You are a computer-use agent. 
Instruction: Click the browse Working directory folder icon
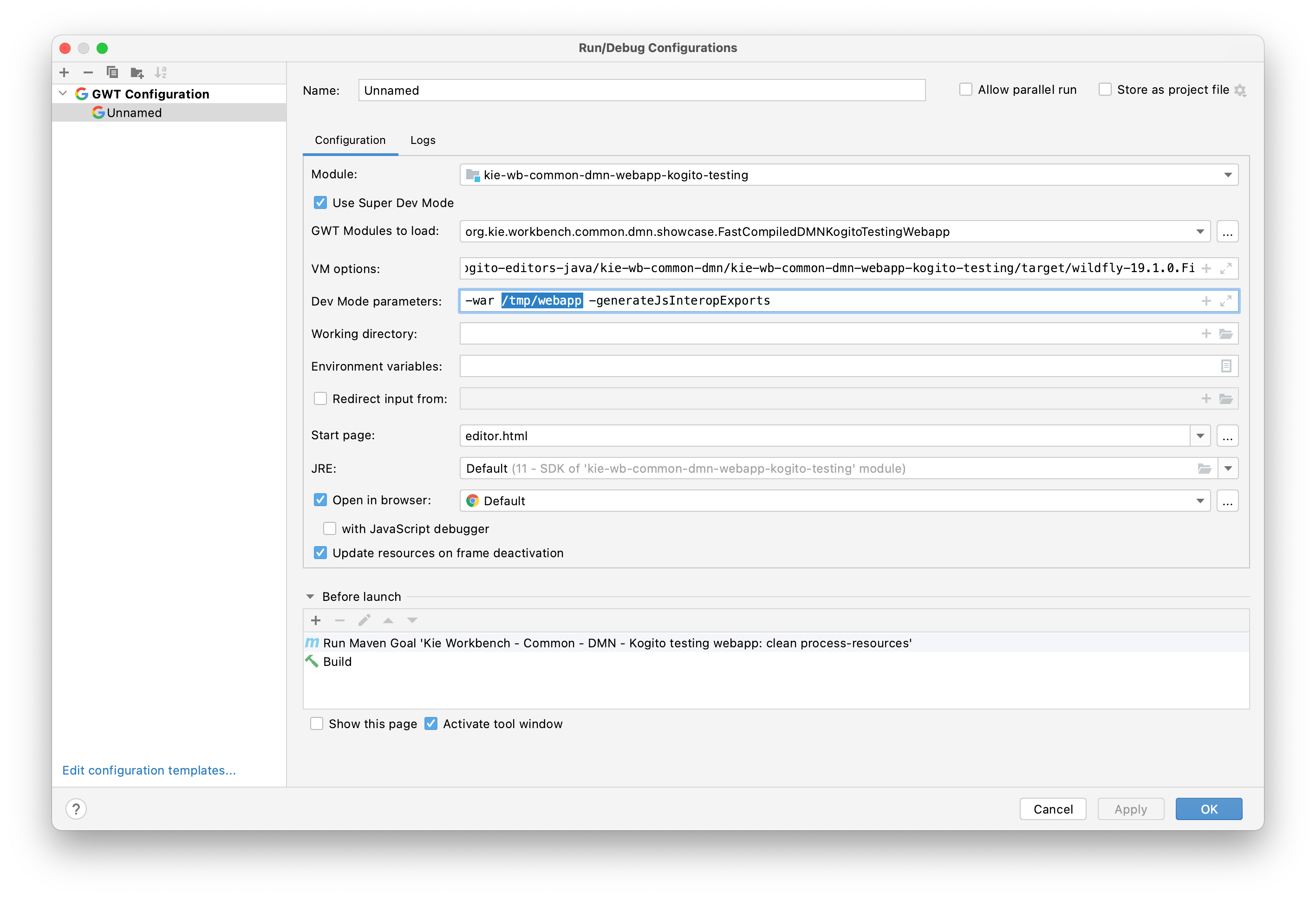[x=1227, y=333]
